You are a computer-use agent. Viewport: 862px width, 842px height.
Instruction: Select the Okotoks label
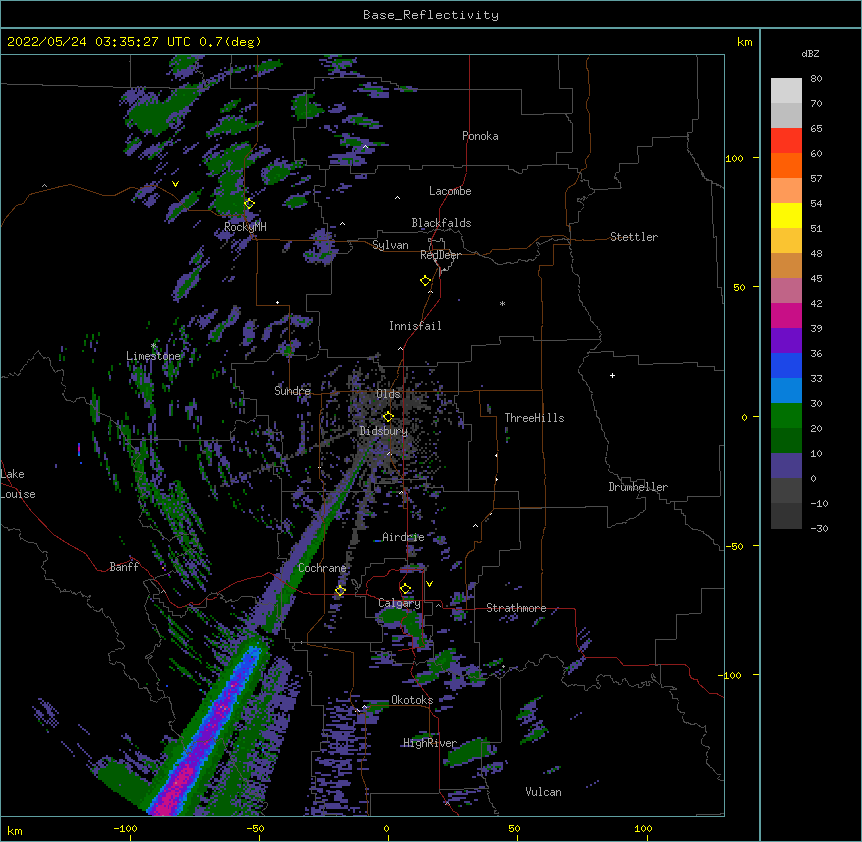tap(412, 700)
